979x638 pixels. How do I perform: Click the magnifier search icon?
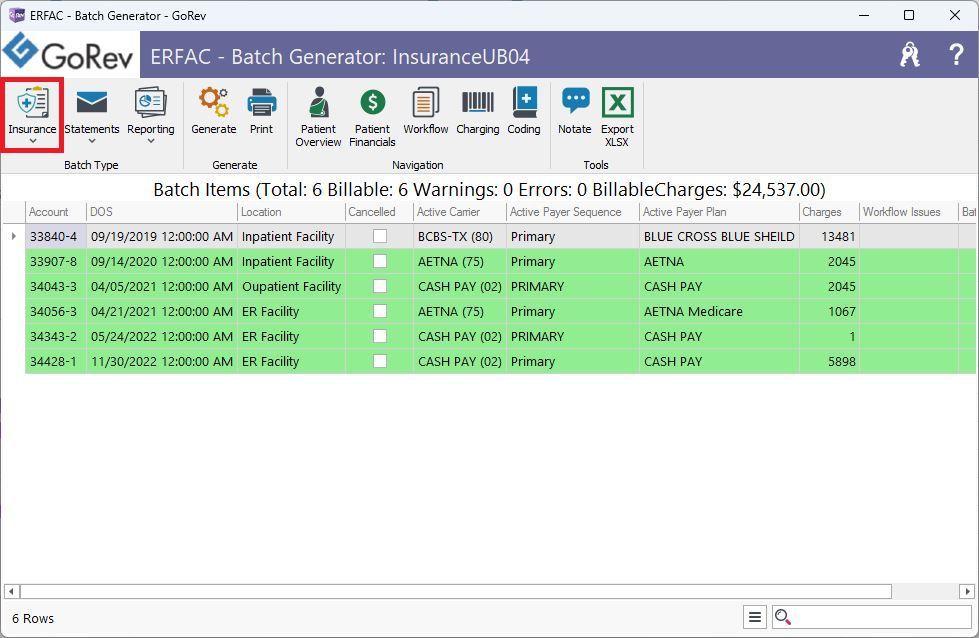point(783,617)
